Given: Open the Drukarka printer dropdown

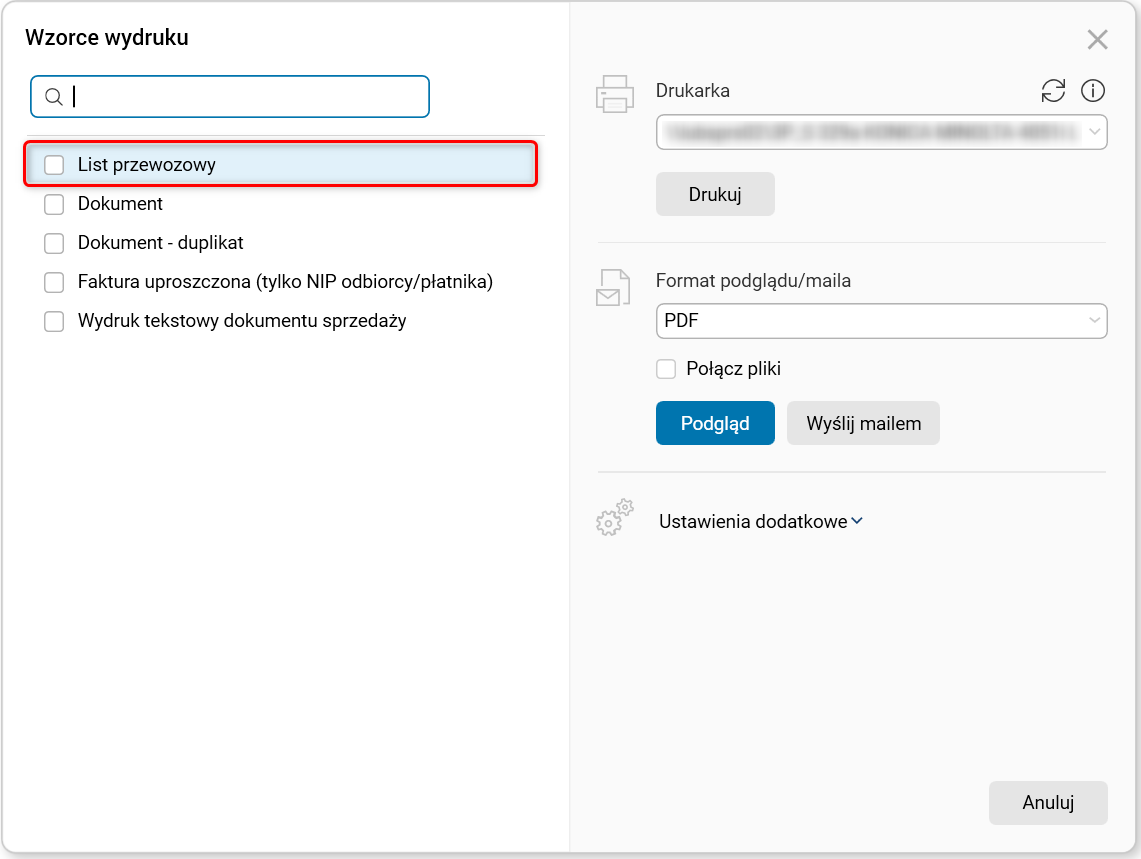Looking at the screenshot, I should click(881, 132).
